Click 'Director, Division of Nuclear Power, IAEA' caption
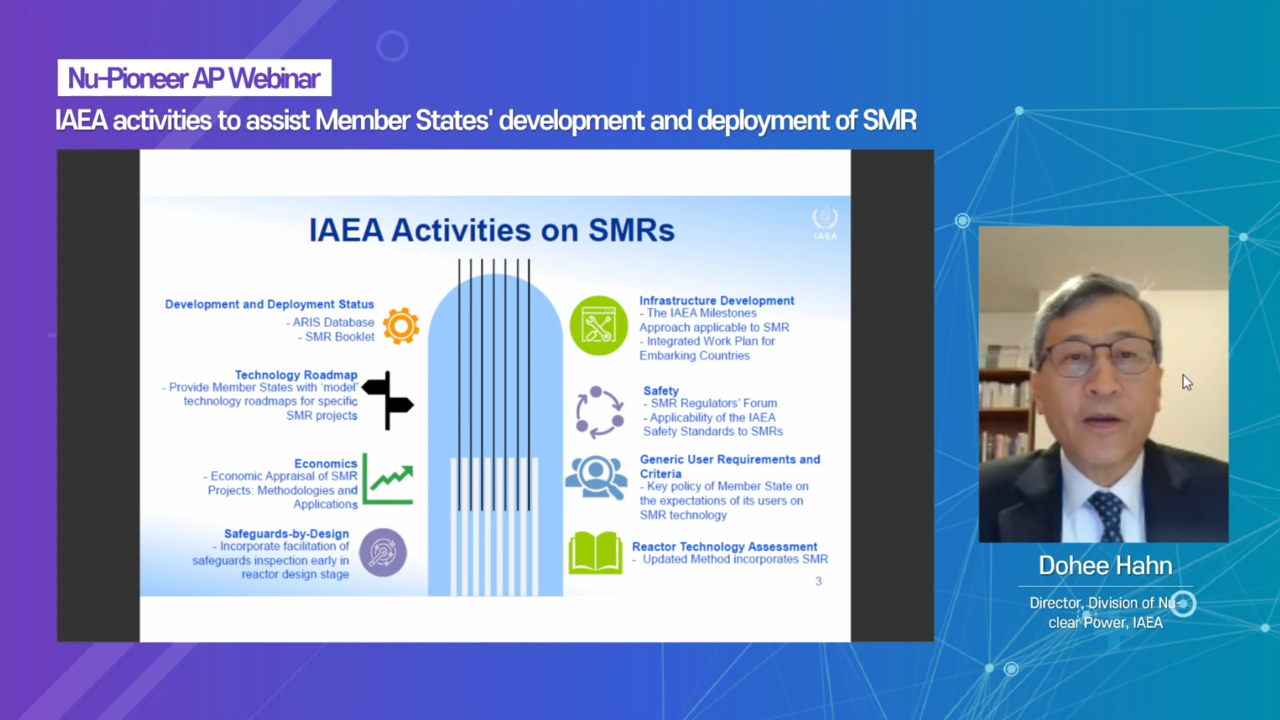 (1105, 613)
